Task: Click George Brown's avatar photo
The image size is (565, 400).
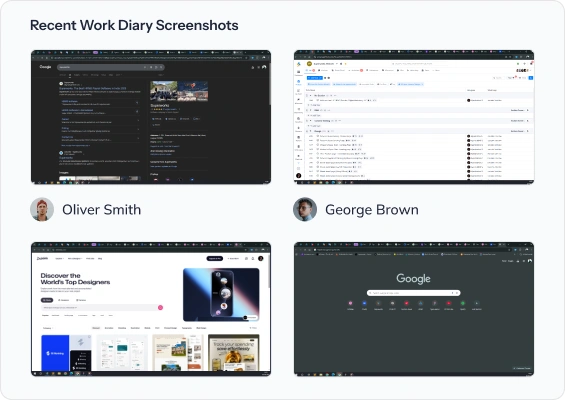Action: pyautogui.click(x=305, y=209)
